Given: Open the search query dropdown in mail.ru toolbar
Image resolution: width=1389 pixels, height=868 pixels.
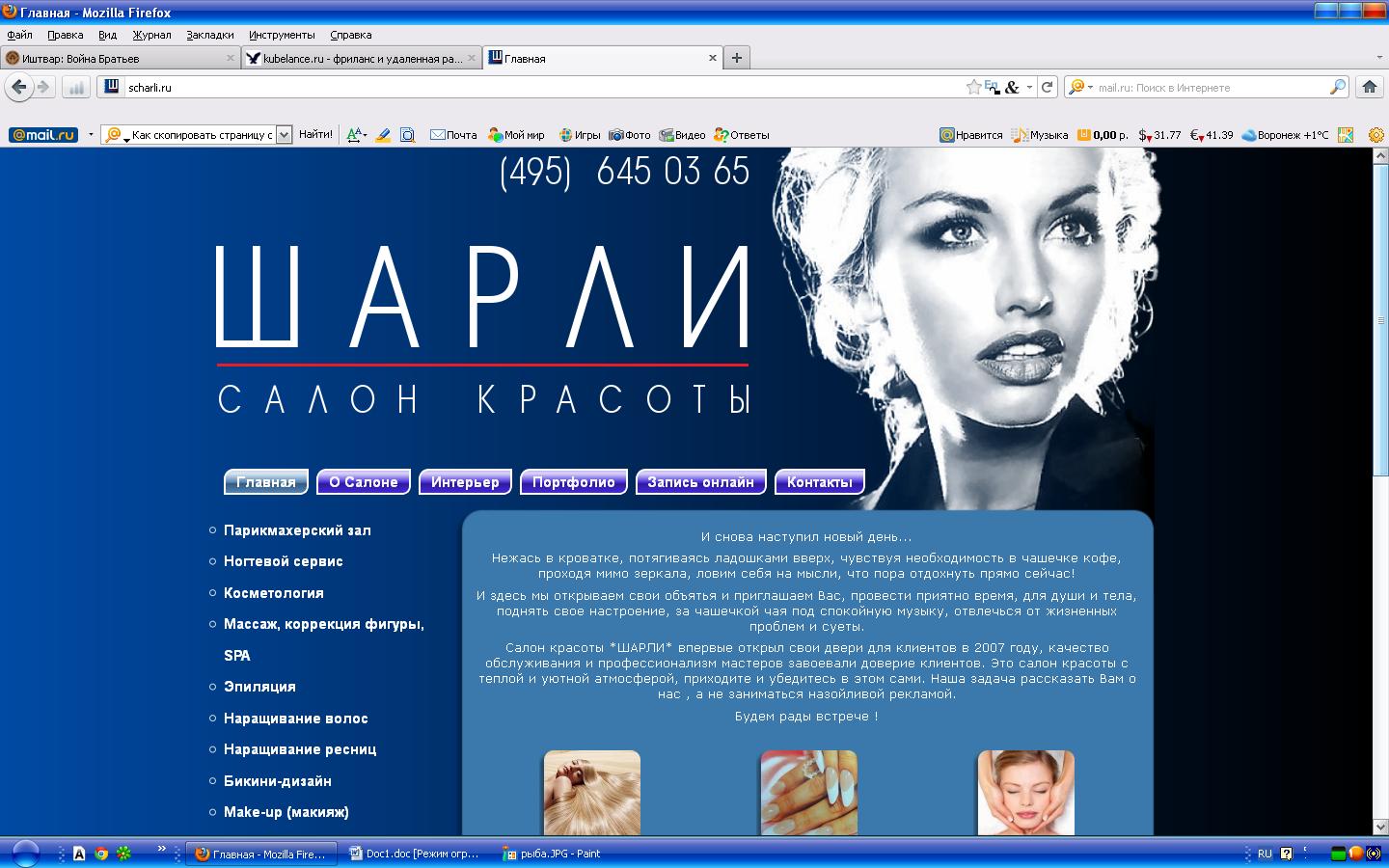Looking at the screenshot, I should (284, 135).
